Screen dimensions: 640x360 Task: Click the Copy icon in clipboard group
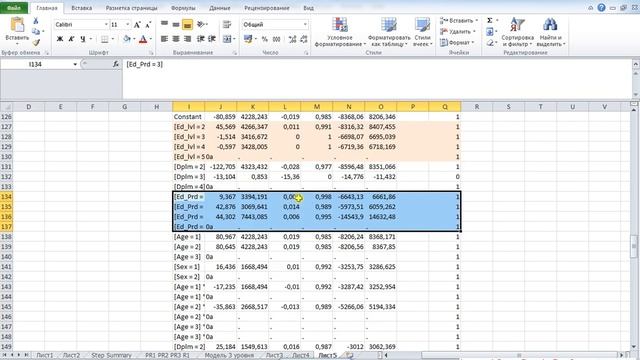[x=36, y=31]
